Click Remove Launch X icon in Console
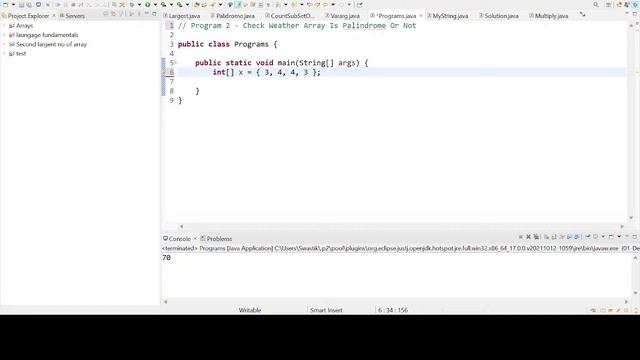640x360 pixels. pyautogui.click(x=528, y=237)
